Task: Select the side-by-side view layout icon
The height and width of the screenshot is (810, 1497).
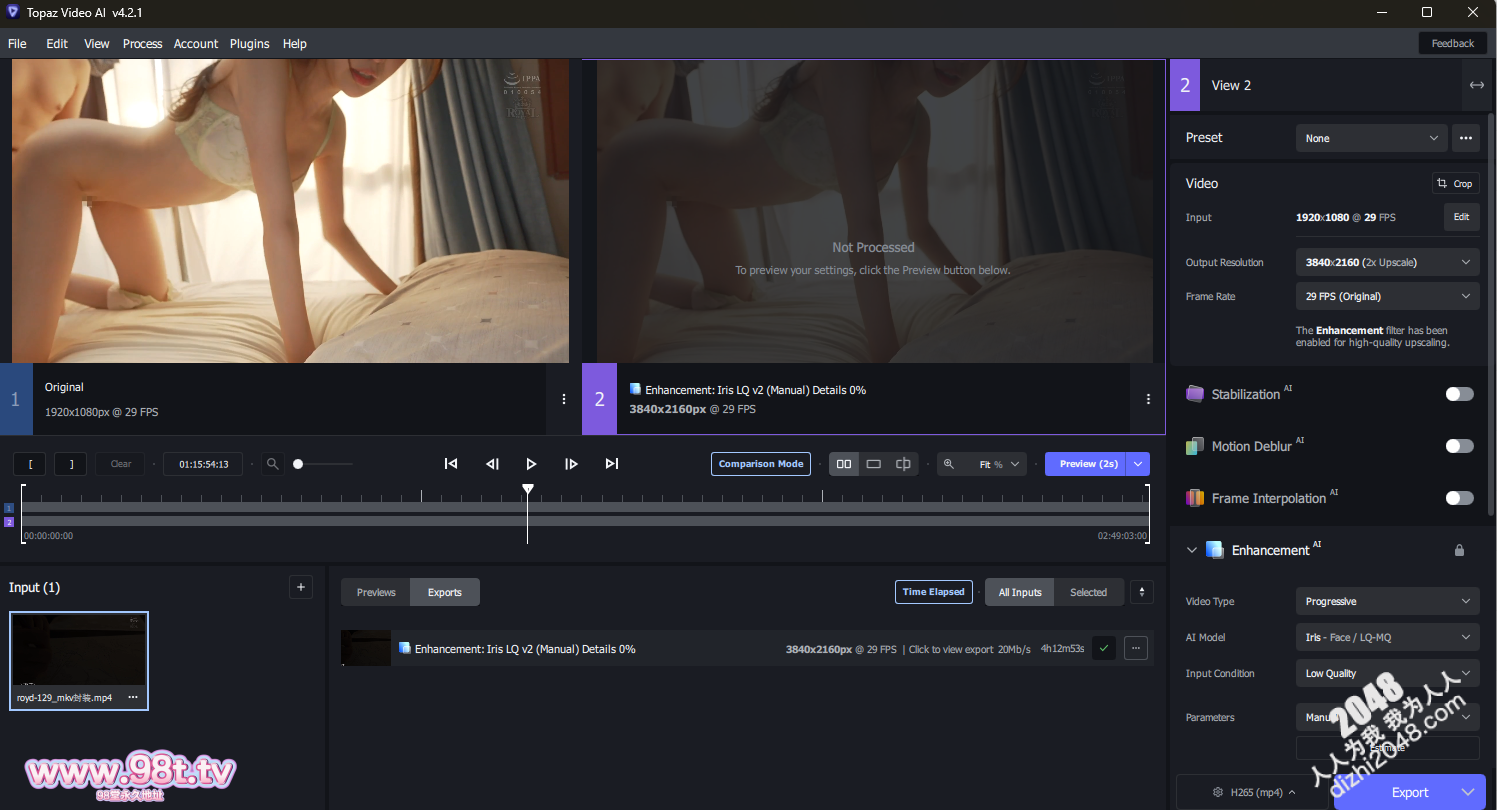Action: coord(844,464)
